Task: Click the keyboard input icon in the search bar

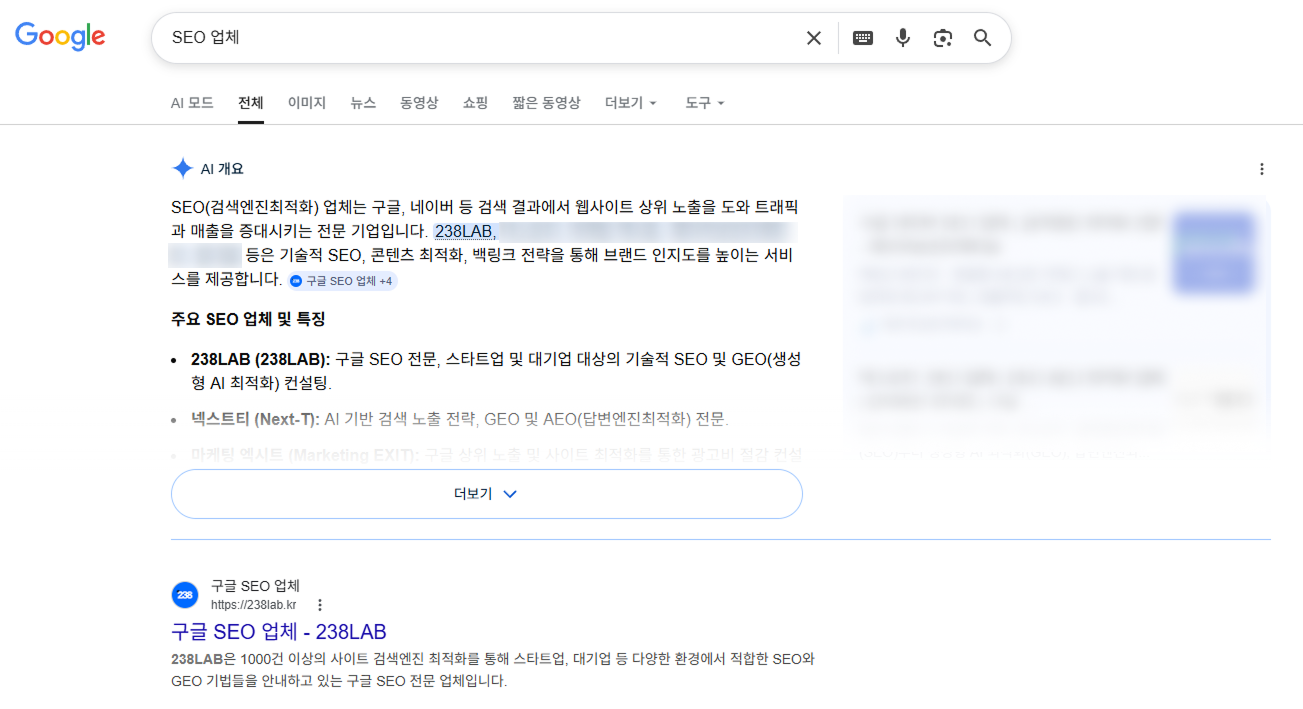Action: coord(862,37)
